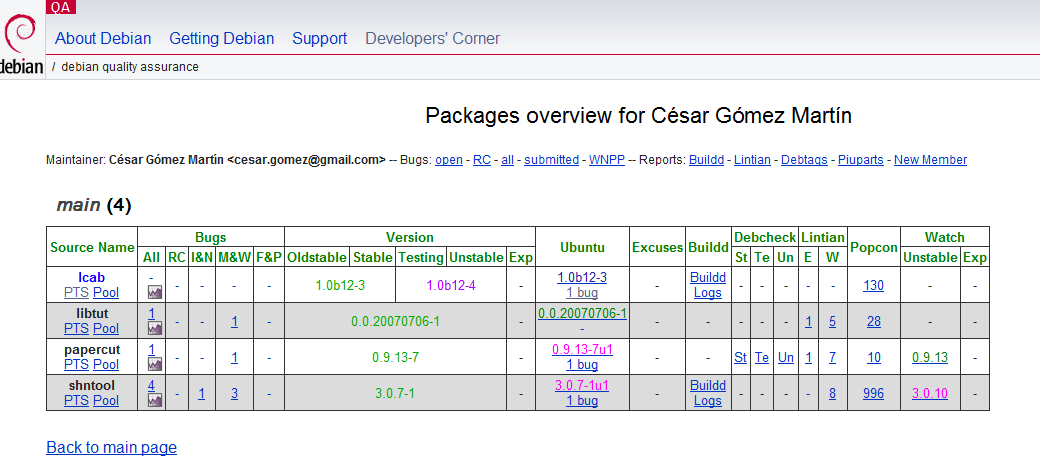The image size is (1040, 461).
Task: Open Popcon value 996 for shntool
Action: (874, 393)
